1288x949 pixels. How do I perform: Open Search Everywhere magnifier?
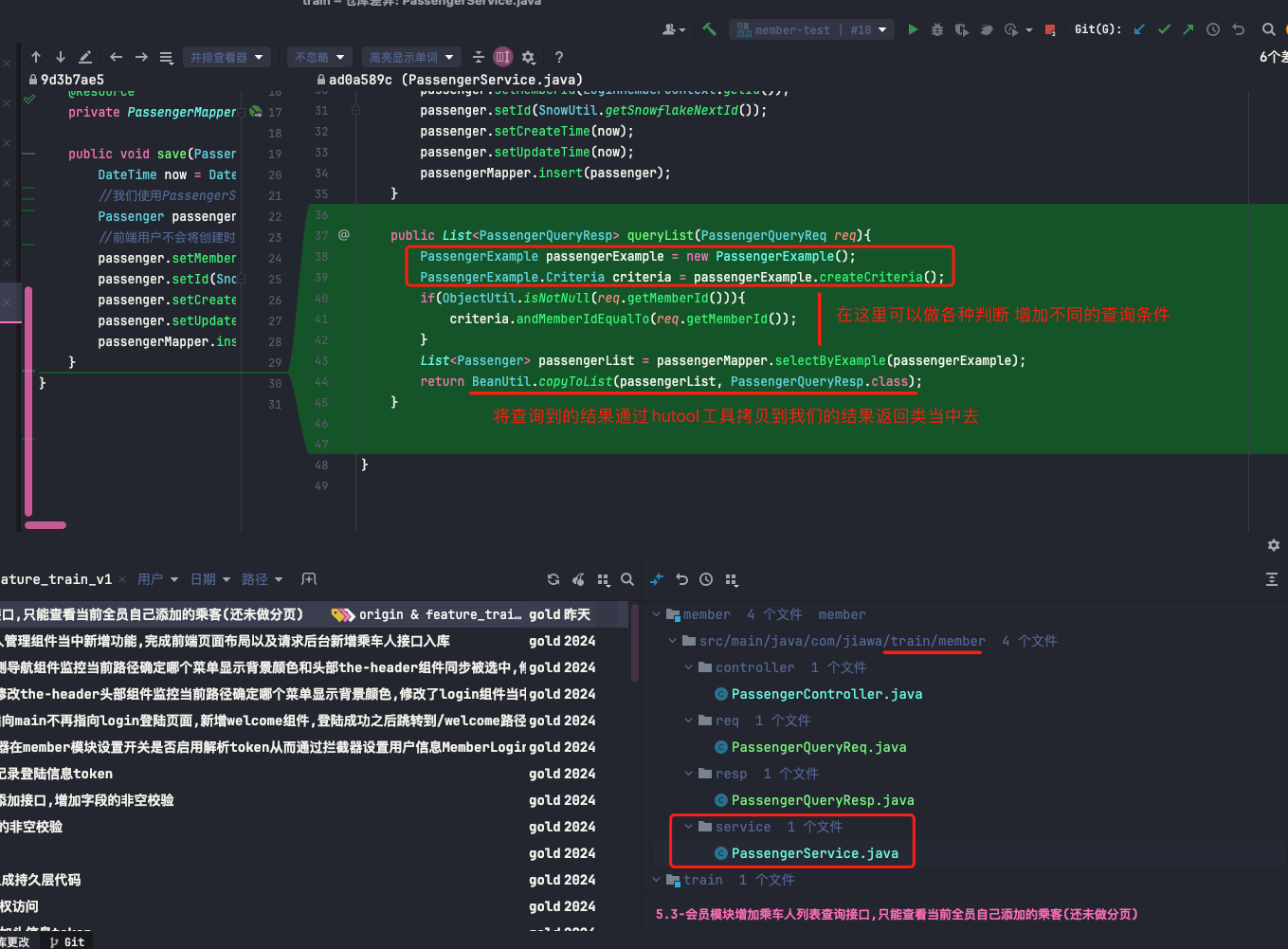coord(1269,29)
